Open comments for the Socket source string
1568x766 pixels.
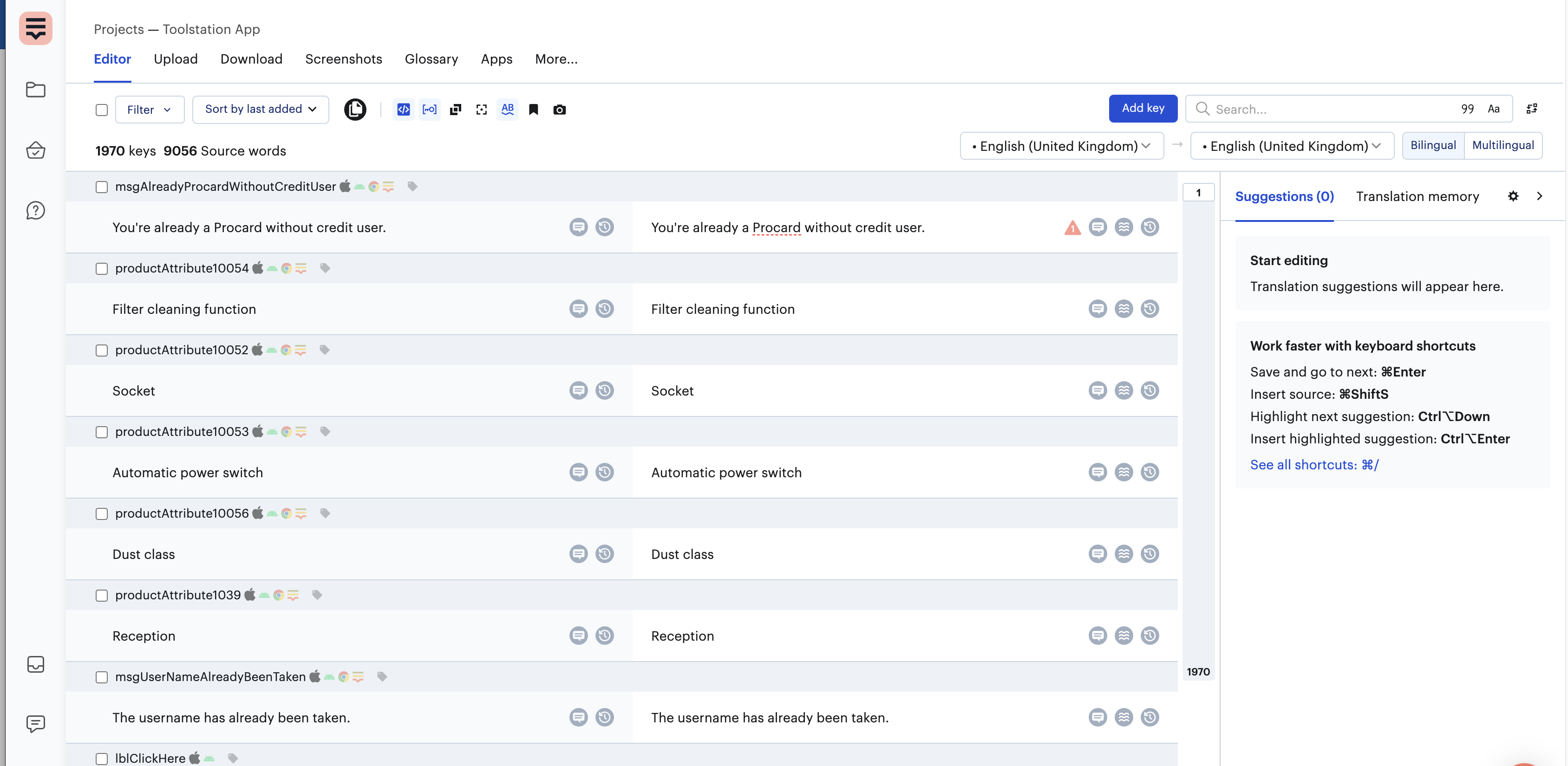click(578, 390)
